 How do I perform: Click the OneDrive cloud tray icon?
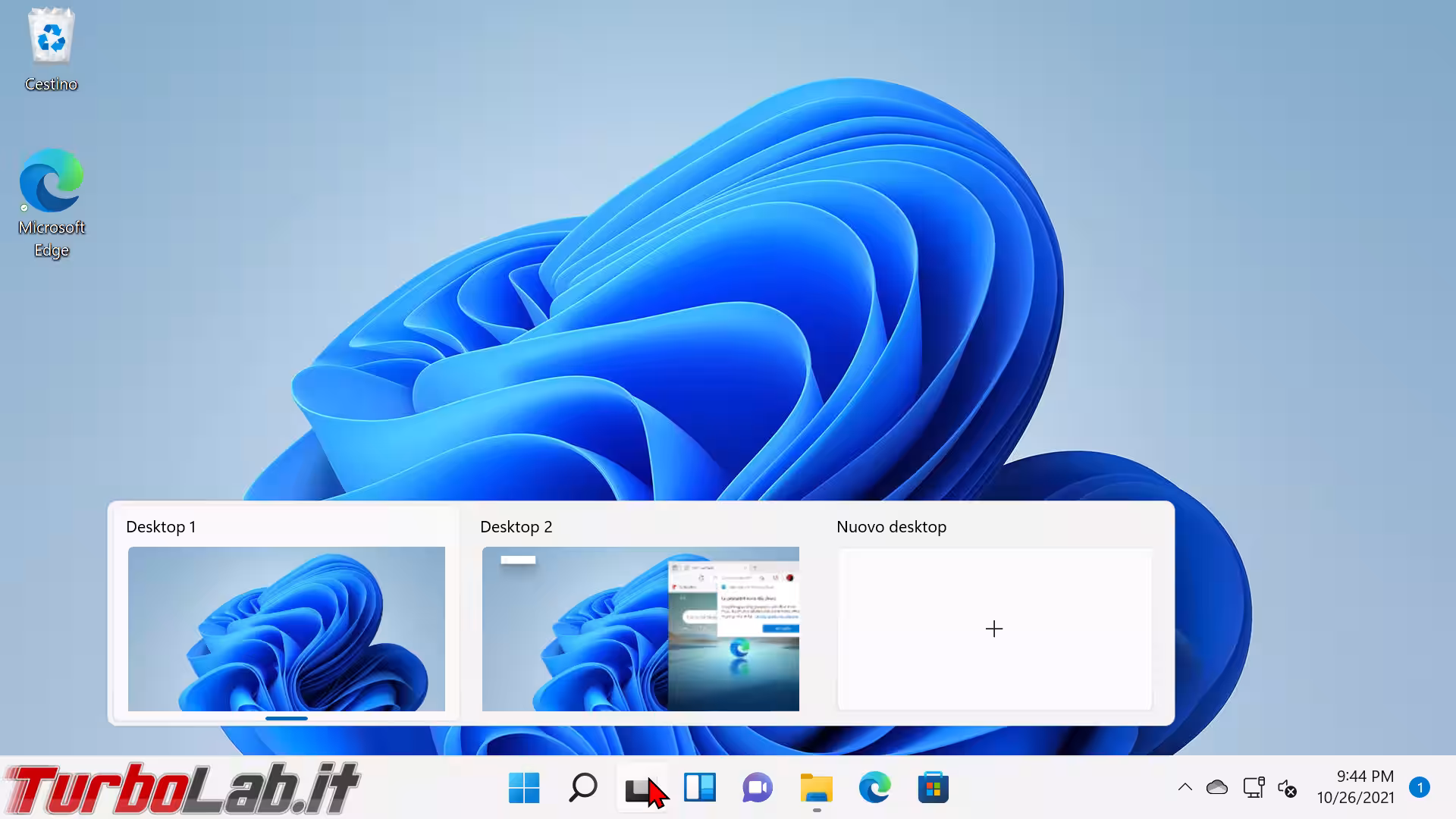click(1217, 788)
